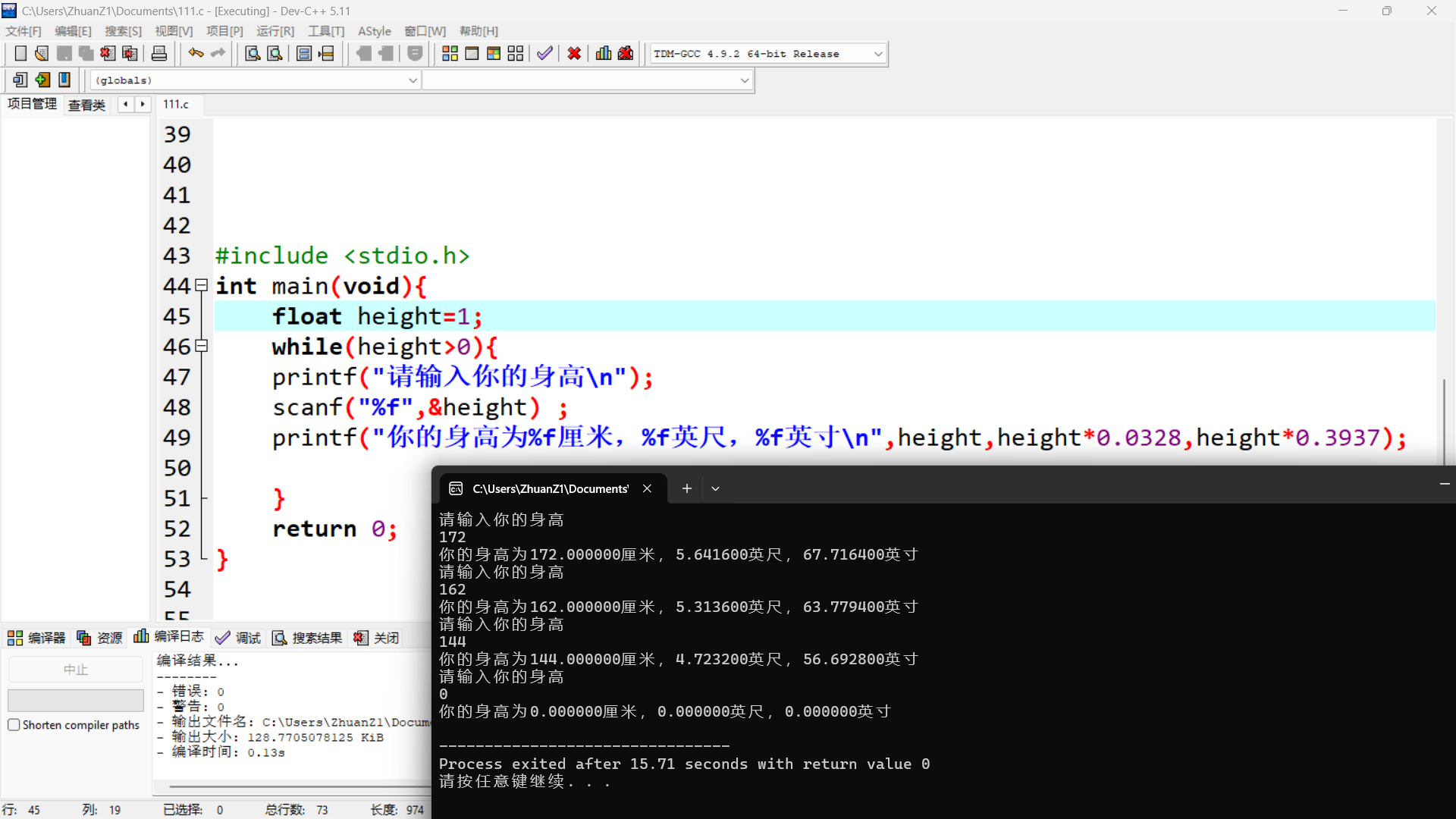Screen dimensions: 1456x819
Task: Click the Undo arrow icon
Action: 196,54
